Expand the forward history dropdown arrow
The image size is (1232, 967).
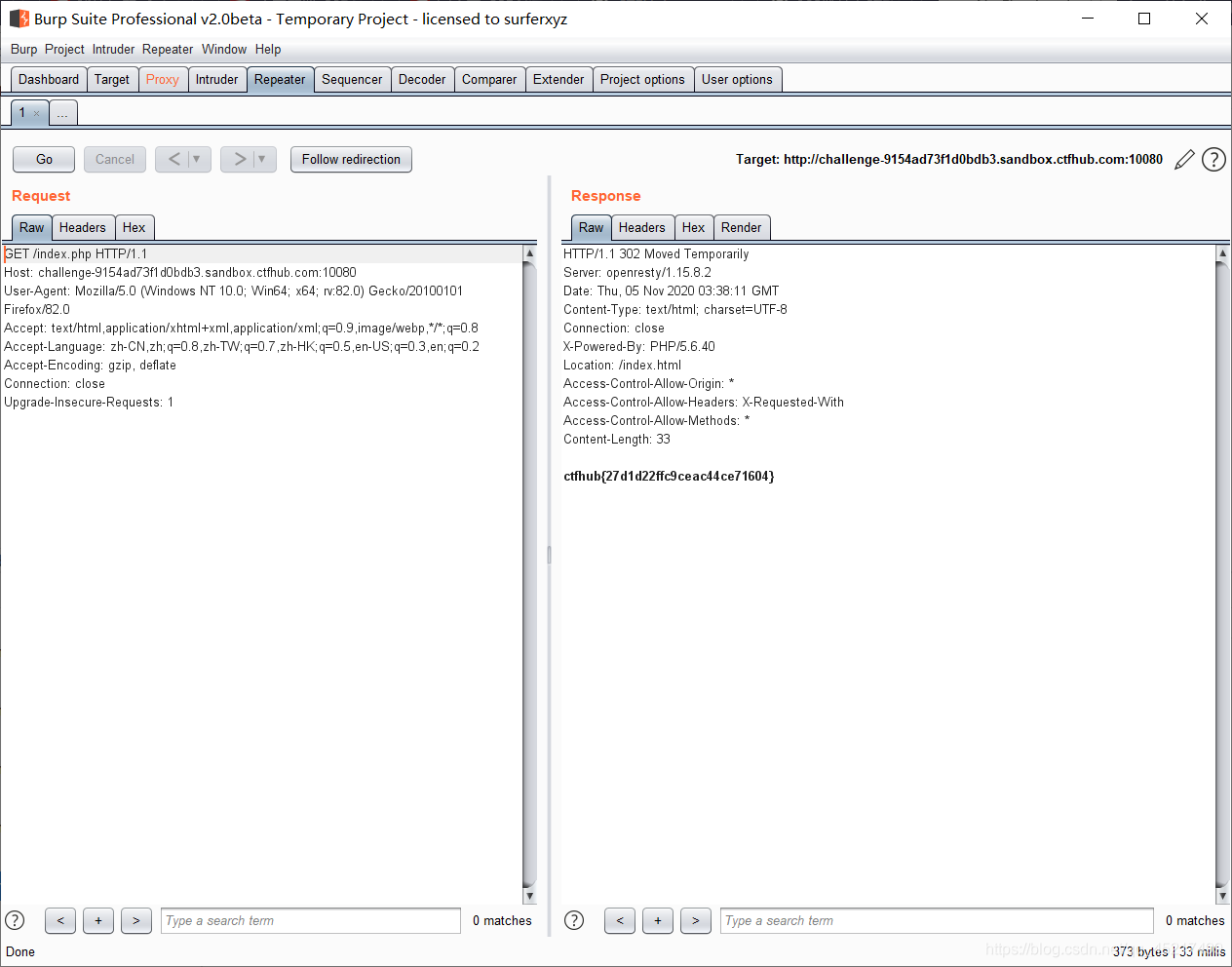point(262,159)
